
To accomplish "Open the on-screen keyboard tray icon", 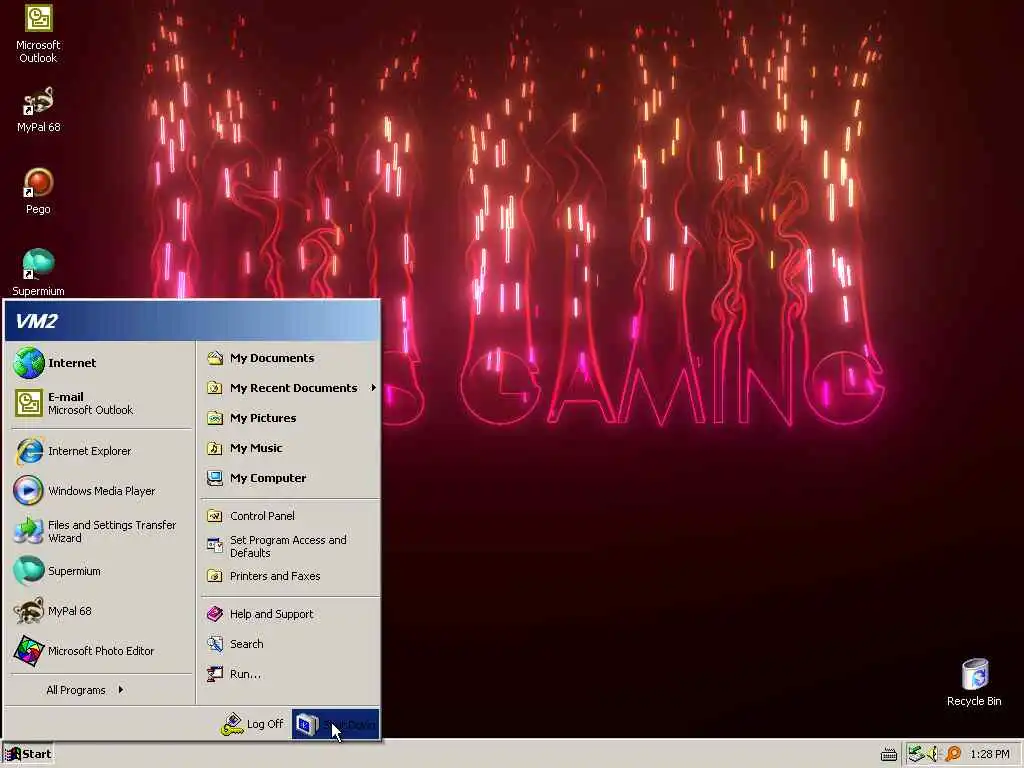I will coord(888,755).
